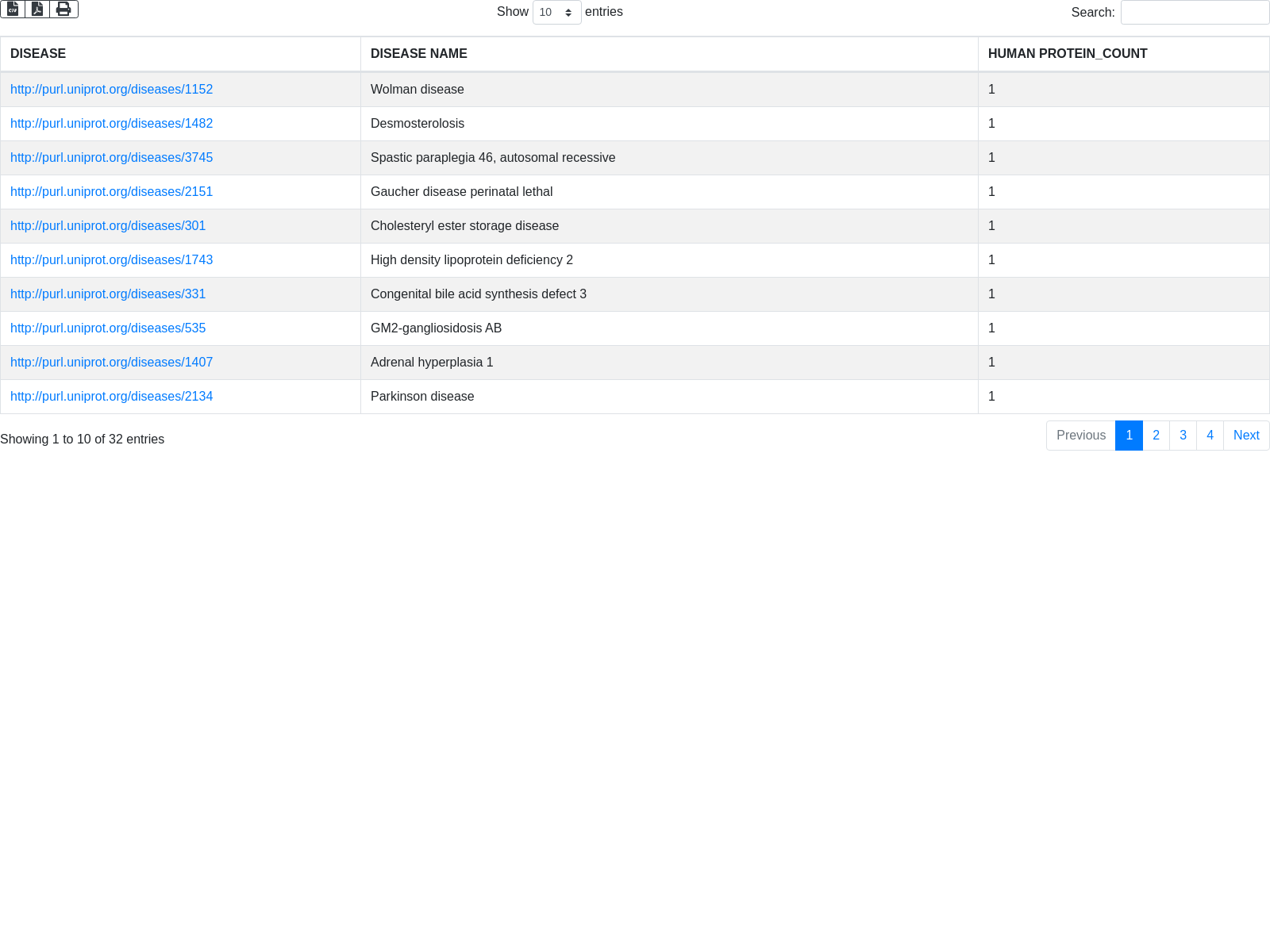Export table as CSV file
Viewport: 1270px width, 952px height.
13,9
